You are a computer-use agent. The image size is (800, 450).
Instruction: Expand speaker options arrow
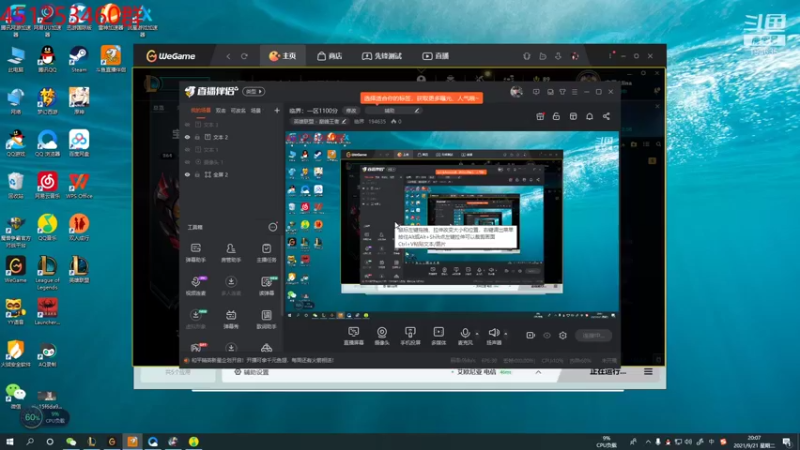(506, 334)
